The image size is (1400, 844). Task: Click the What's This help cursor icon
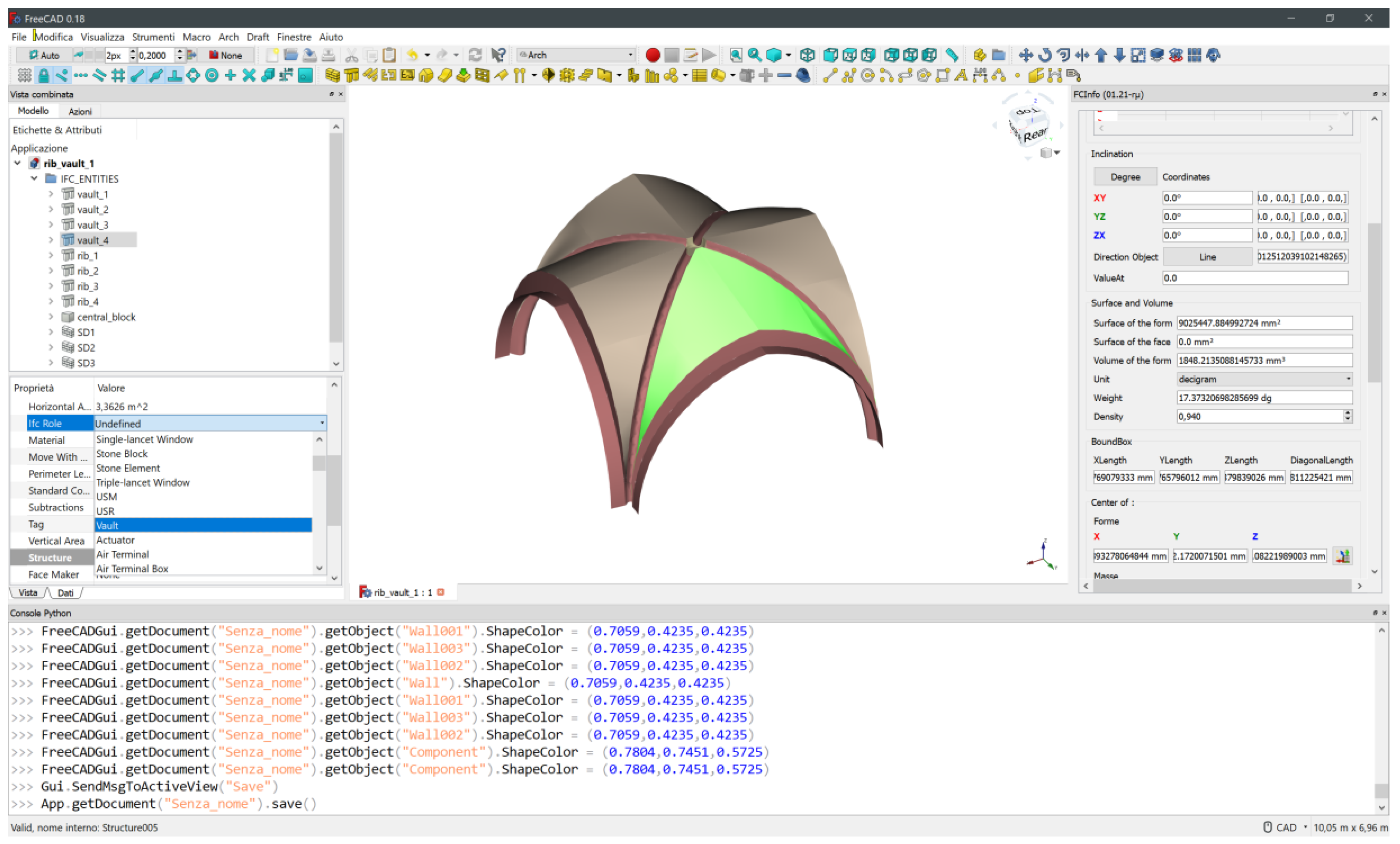click(x=498, y=55)
